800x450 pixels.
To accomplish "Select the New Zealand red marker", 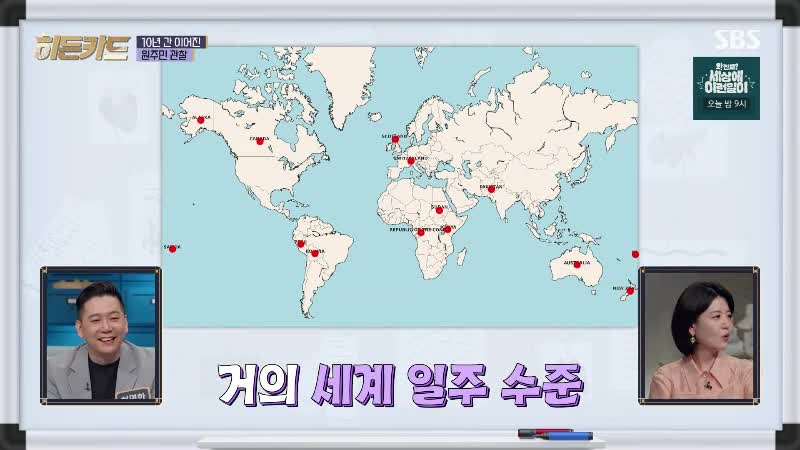I will [x=630, y=291].
